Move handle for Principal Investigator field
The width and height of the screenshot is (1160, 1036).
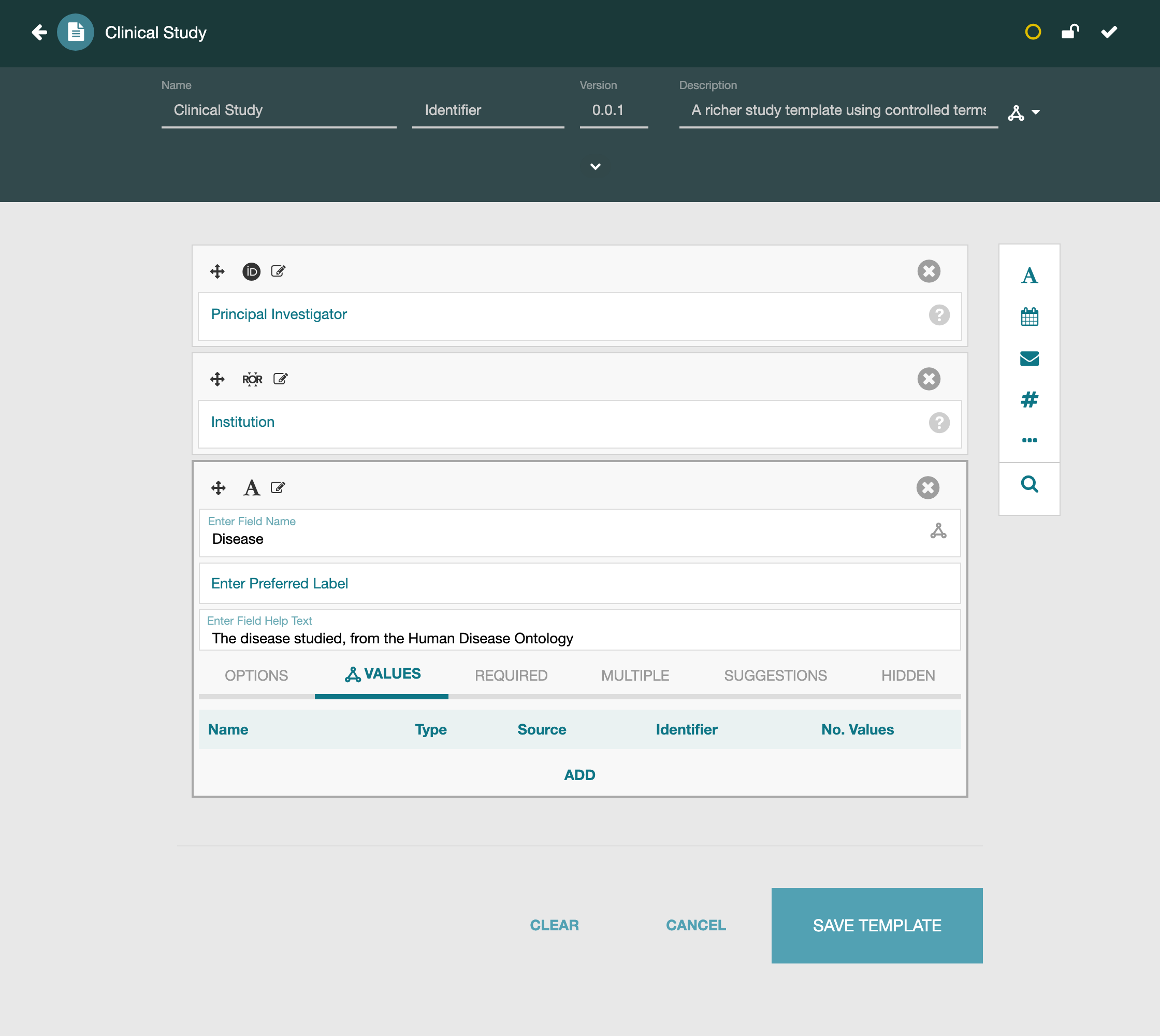click(x=218, y=271)
